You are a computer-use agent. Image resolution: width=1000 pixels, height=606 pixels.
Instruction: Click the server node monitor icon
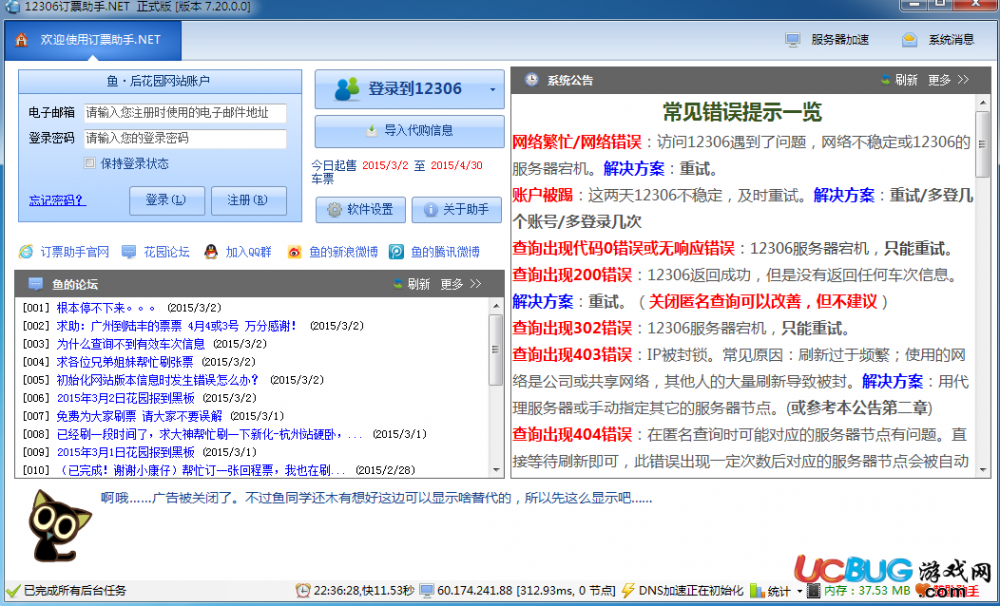[x=427, y=591]
